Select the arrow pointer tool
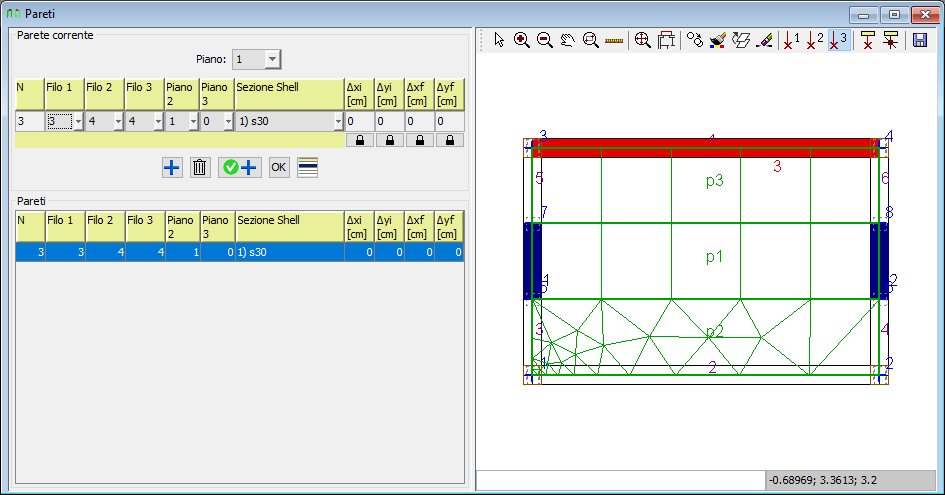This screenshot has height=495, width=945. tap(499, 40)
